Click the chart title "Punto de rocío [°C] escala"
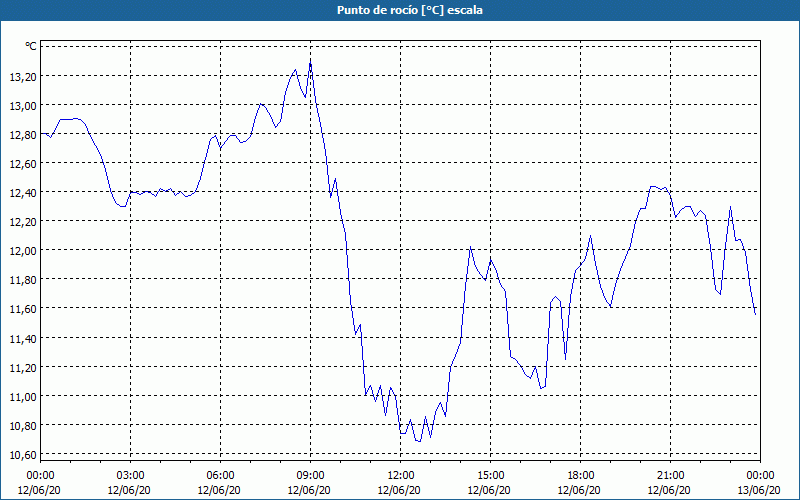 click(410, 10)
